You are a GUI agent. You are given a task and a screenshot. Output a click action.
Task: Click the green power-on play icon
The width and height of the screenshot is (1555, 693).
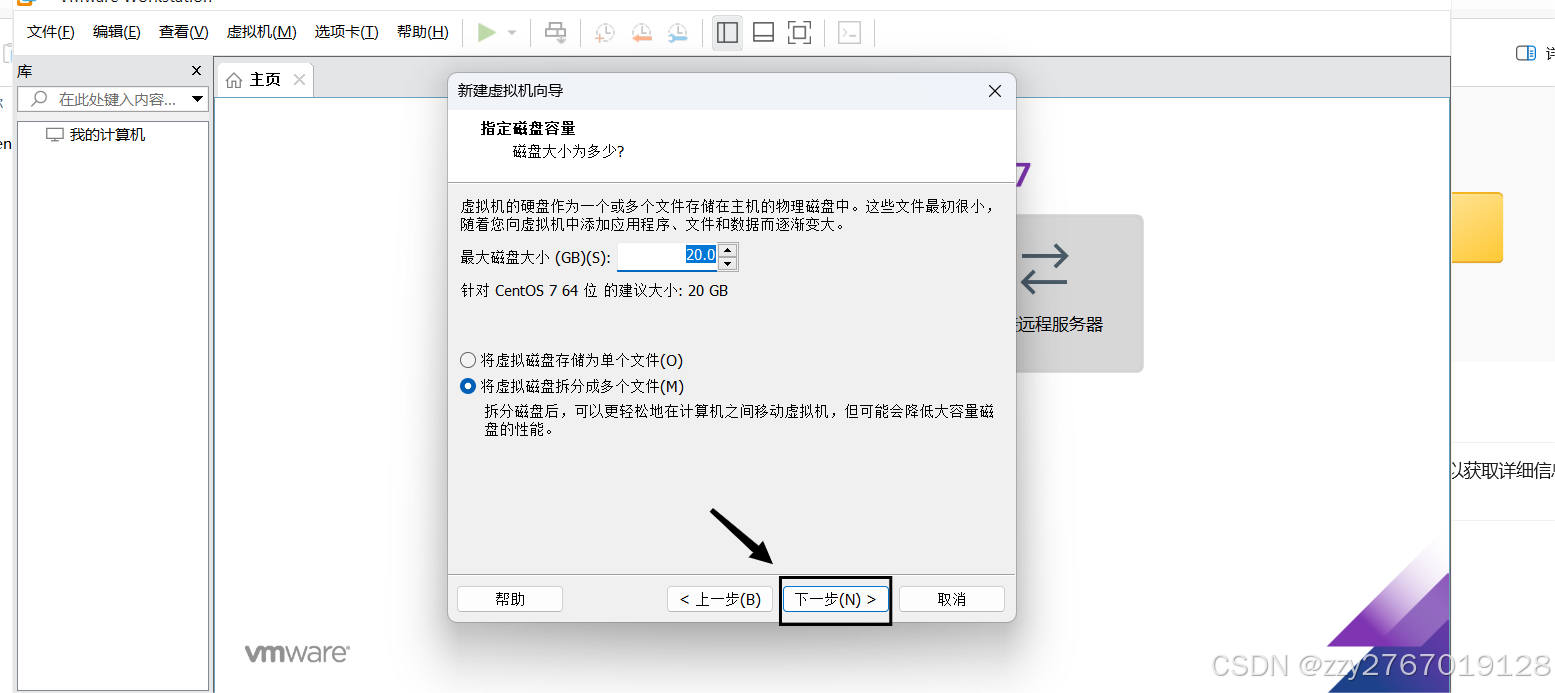[487, 33]
